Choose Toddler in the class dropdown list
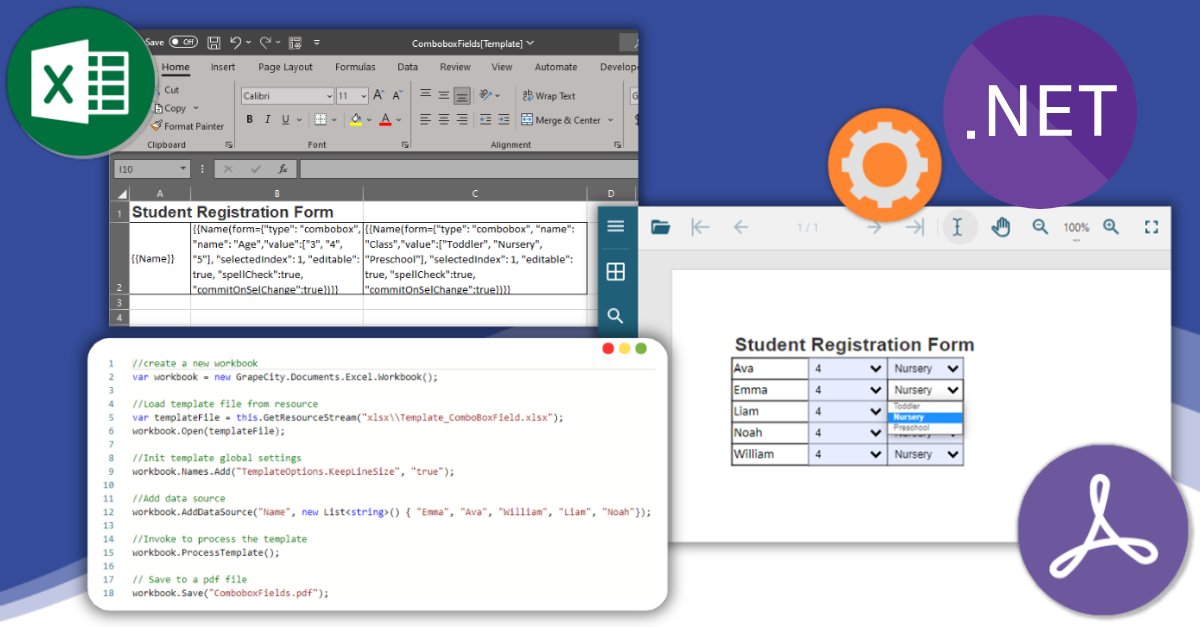This screenshot has height=627, width=1200. tap(926, 406)
